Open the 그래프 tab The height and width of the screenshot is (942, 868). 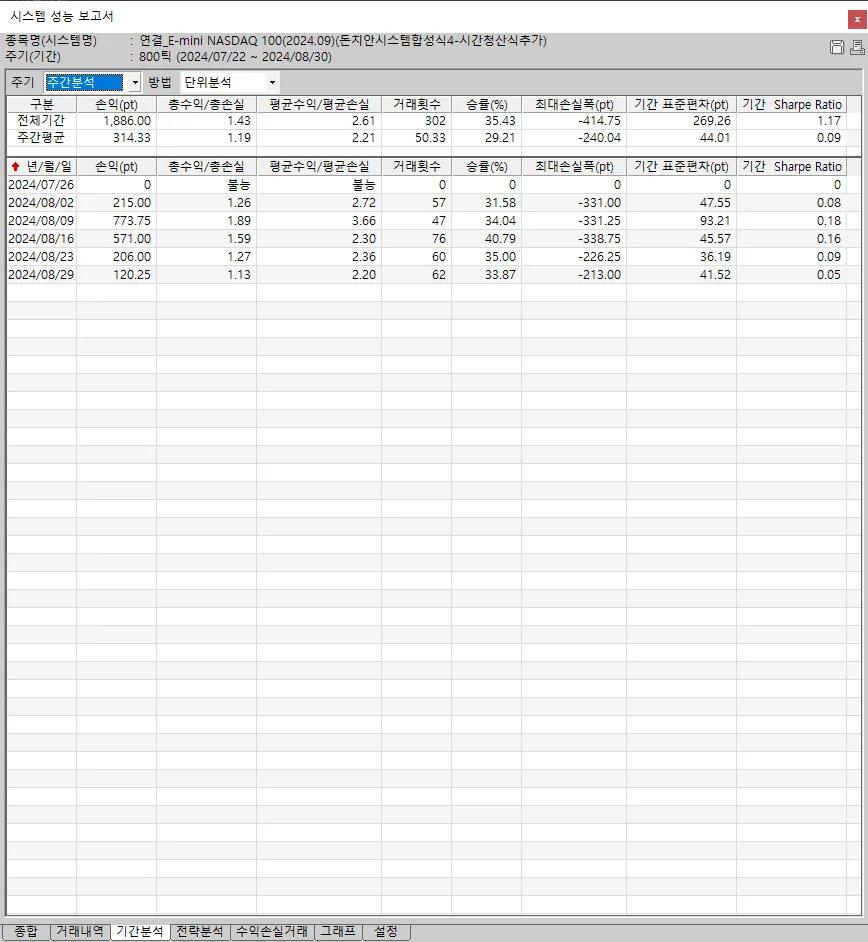click(x=337, y=932)
